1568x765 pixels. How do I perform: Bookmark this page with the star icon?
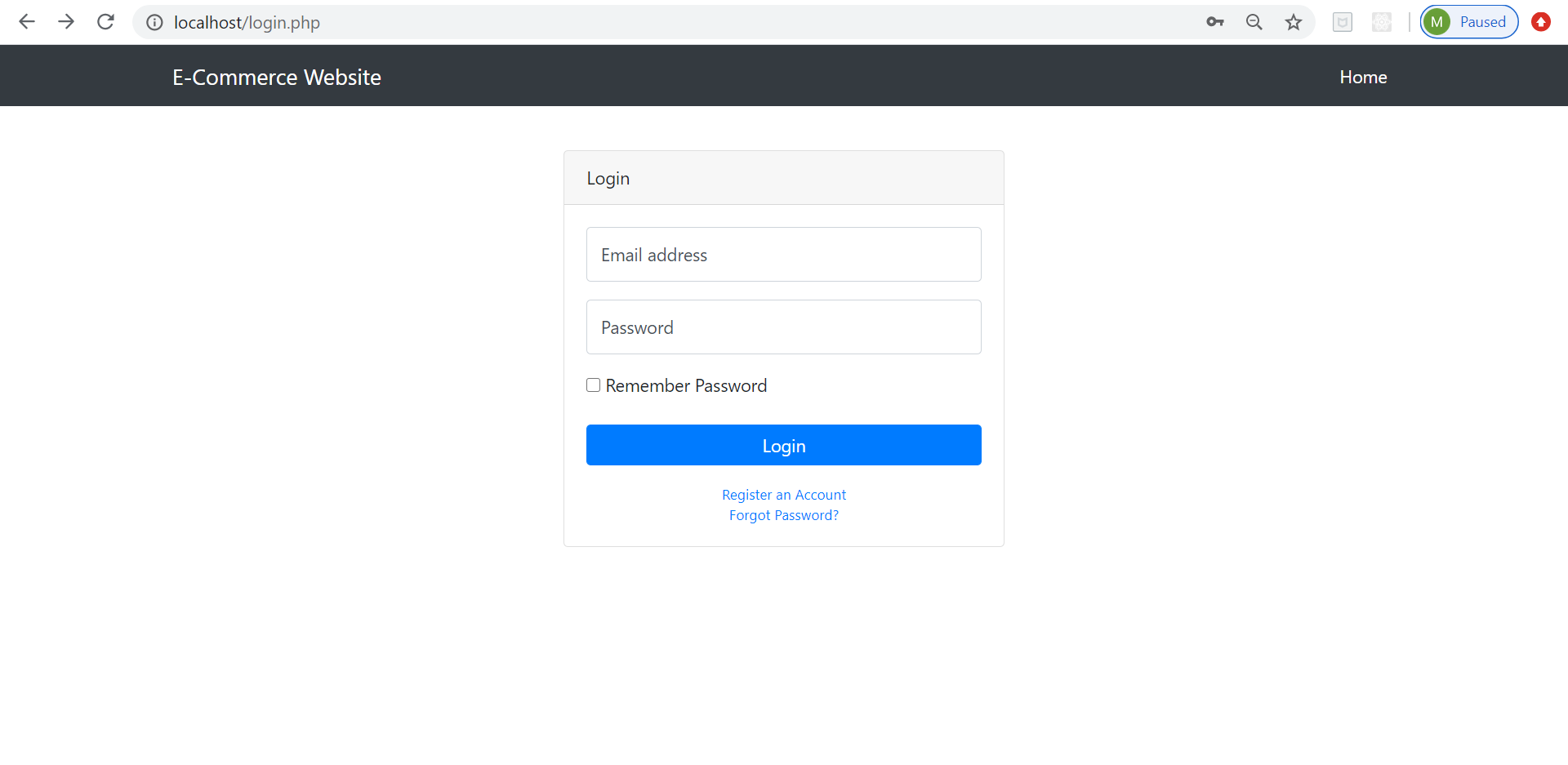click(1294, 22)
